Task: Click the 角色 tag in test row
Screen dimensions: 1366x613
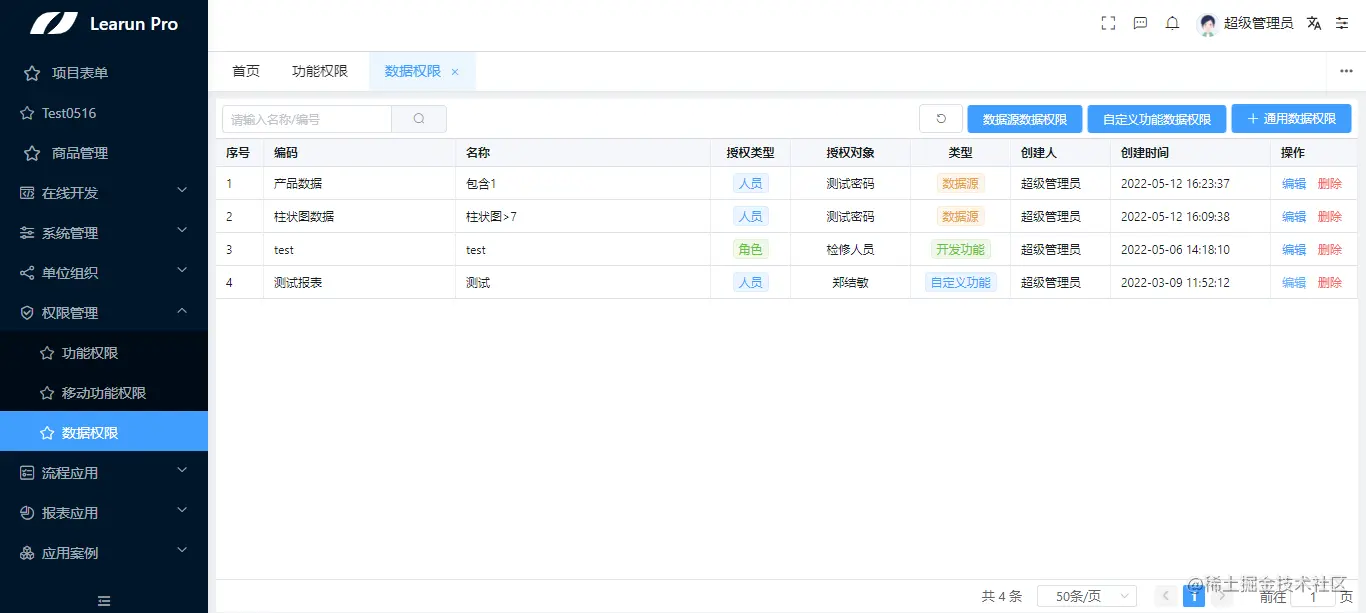Action: point(750,250)
